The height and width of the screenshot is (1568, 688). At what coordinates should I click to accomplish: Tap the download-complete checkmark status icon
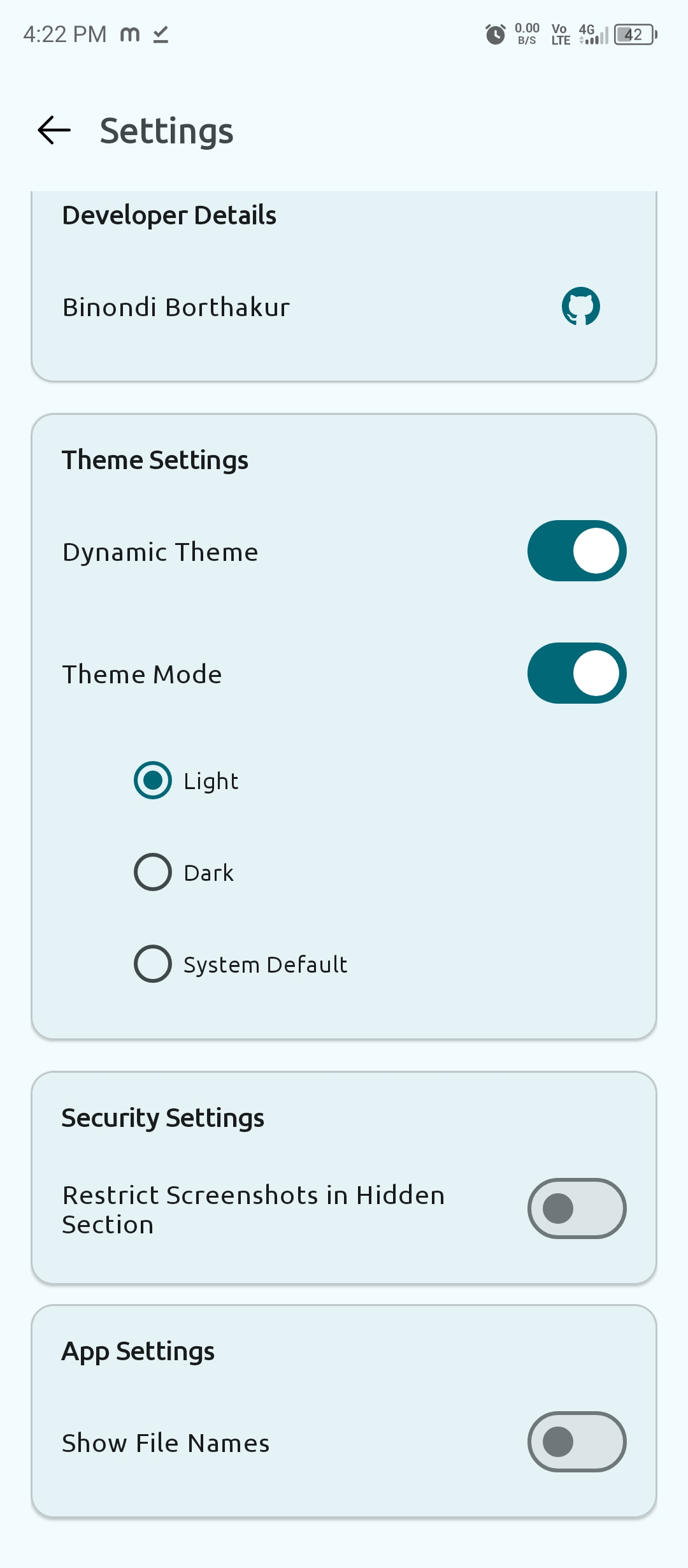[x=161, y=34]
